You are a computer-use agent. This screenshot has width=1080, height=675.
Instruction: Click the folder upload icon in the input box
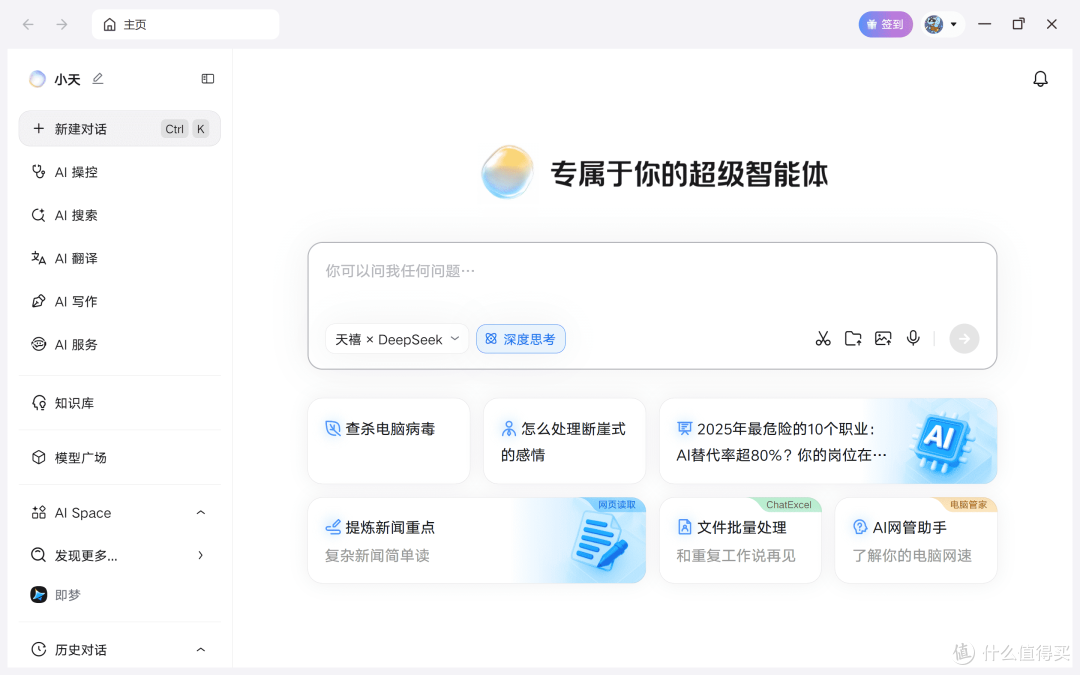pyautogui.click(x=853, y=338)
